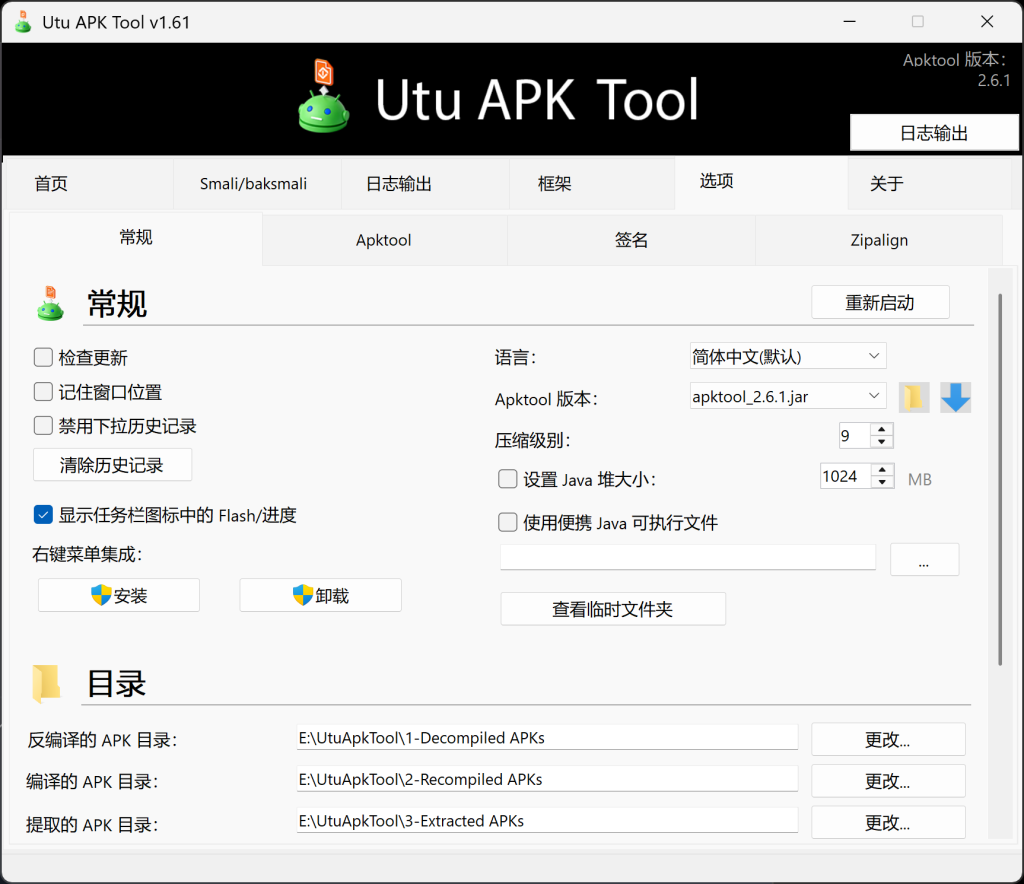Image resolution: width=1024 pixels, height=884 pixels.
Task: Select the 框架 tab
Action: pyautogui.click(x=592, y=183)
